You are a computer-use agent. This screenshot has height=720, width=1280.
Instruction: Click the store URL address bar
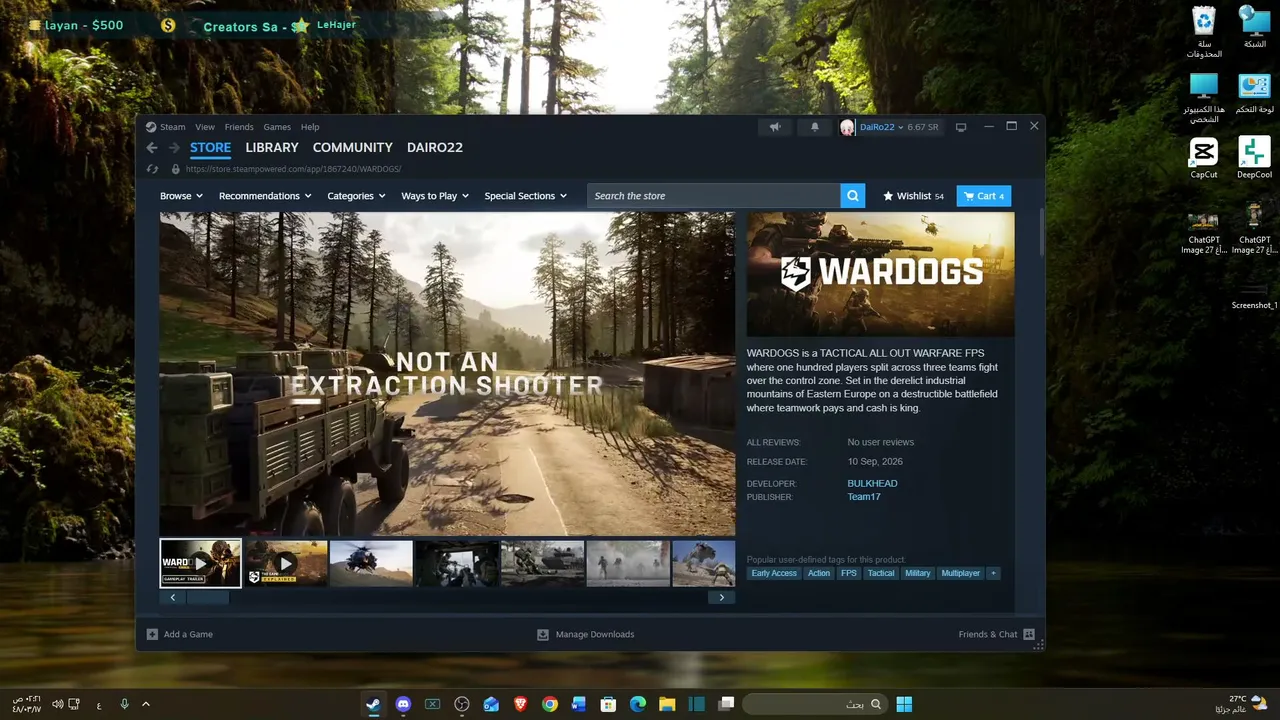click(294, 169)
